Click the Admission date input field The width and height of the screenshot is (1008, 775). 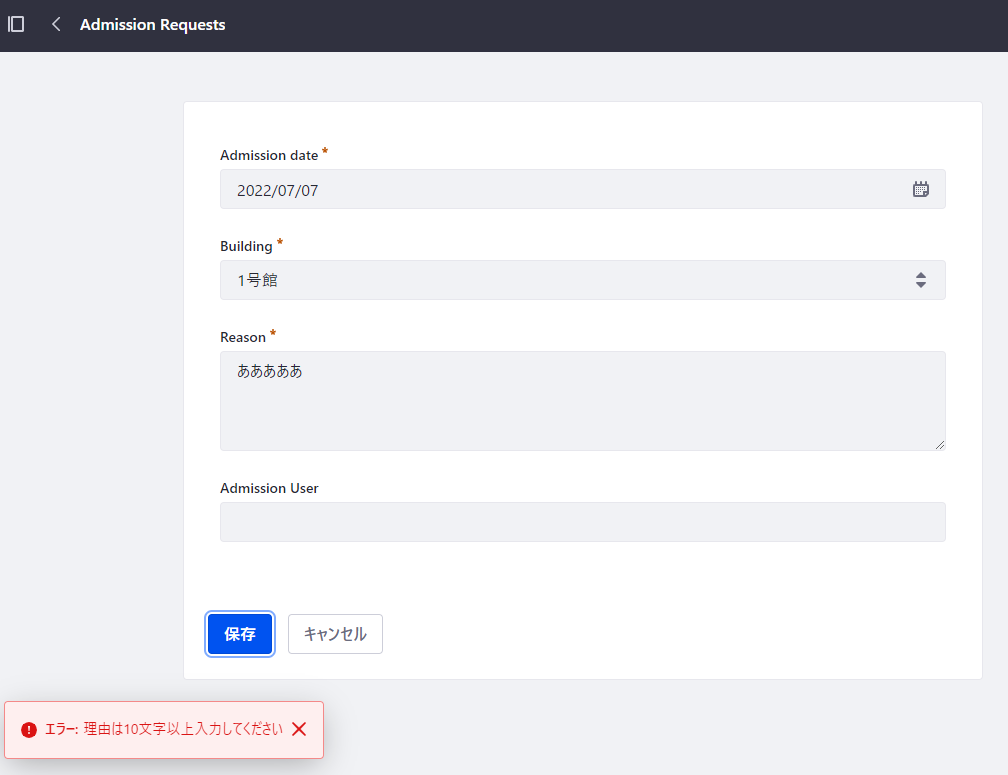coord(582,189)
